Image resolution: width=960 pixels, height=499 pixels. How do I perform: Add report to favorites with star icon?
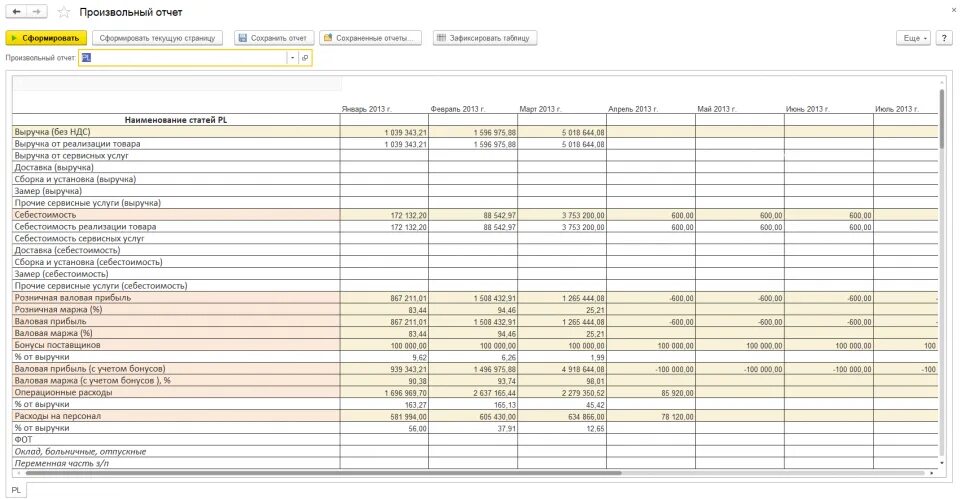pos(64,12)
